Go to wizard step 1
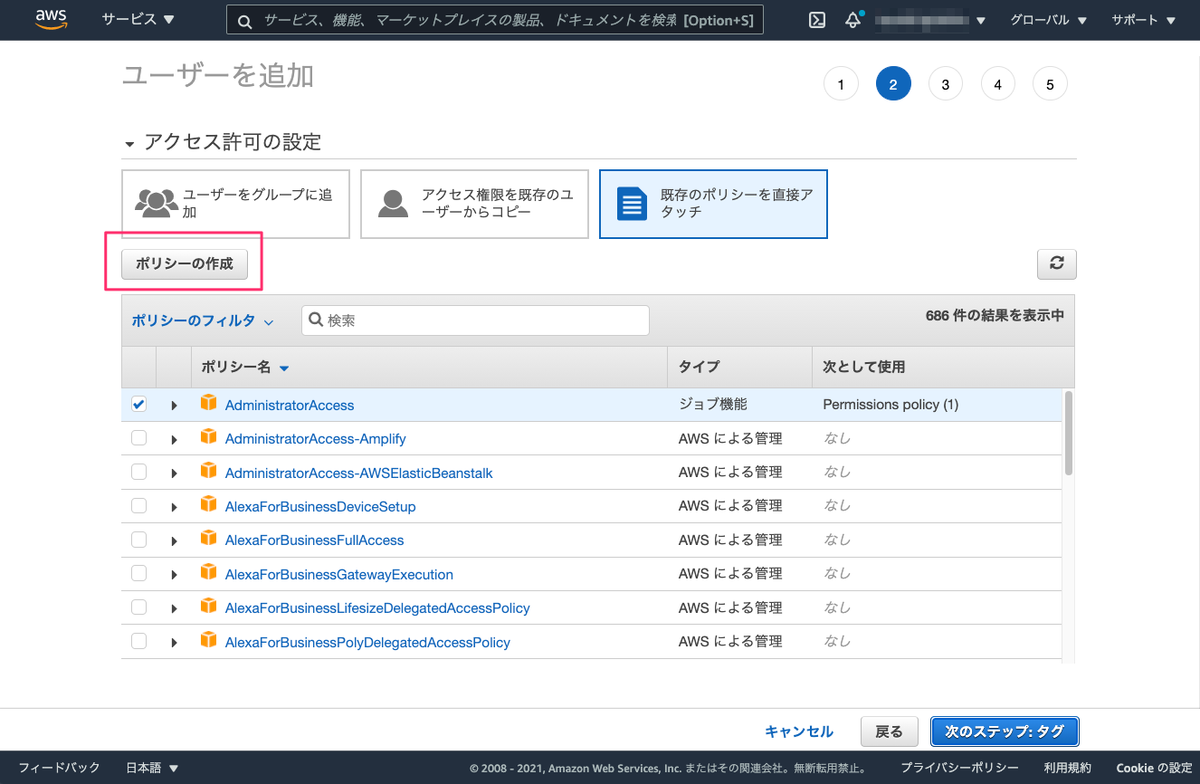The width and height of the screenshot is (1200, 784). click(841, 85)
